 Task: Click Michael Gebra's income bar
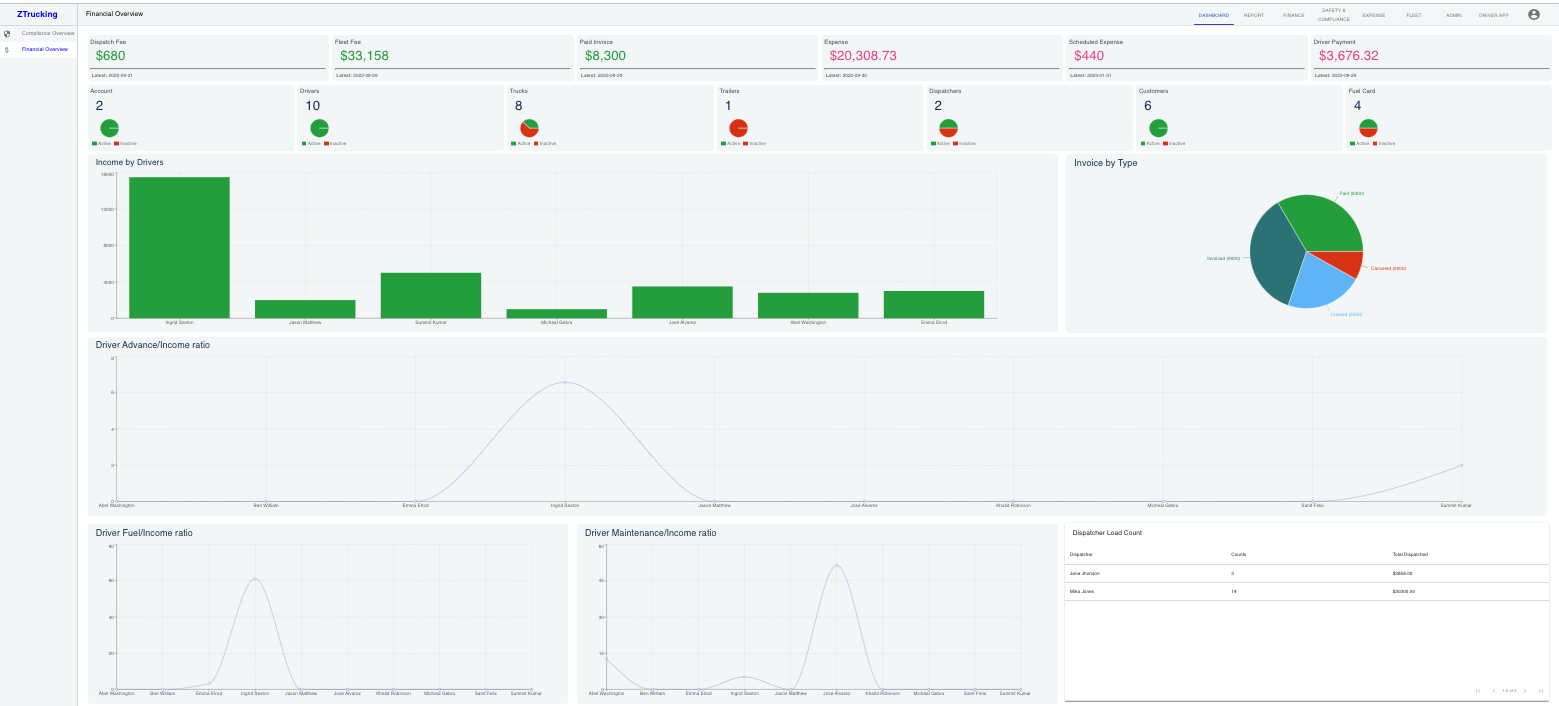pos(556,313)
